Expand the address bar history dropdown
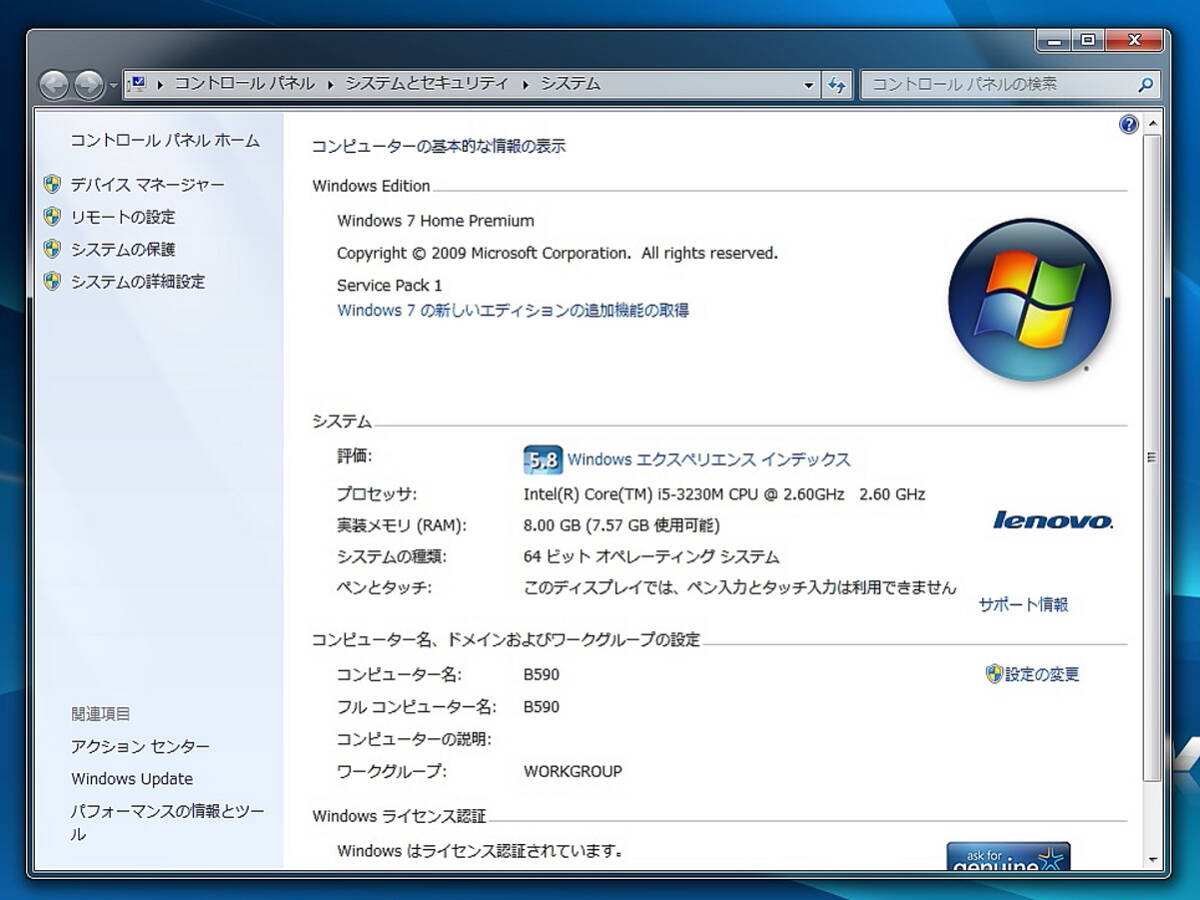 (x=809, y=85)
